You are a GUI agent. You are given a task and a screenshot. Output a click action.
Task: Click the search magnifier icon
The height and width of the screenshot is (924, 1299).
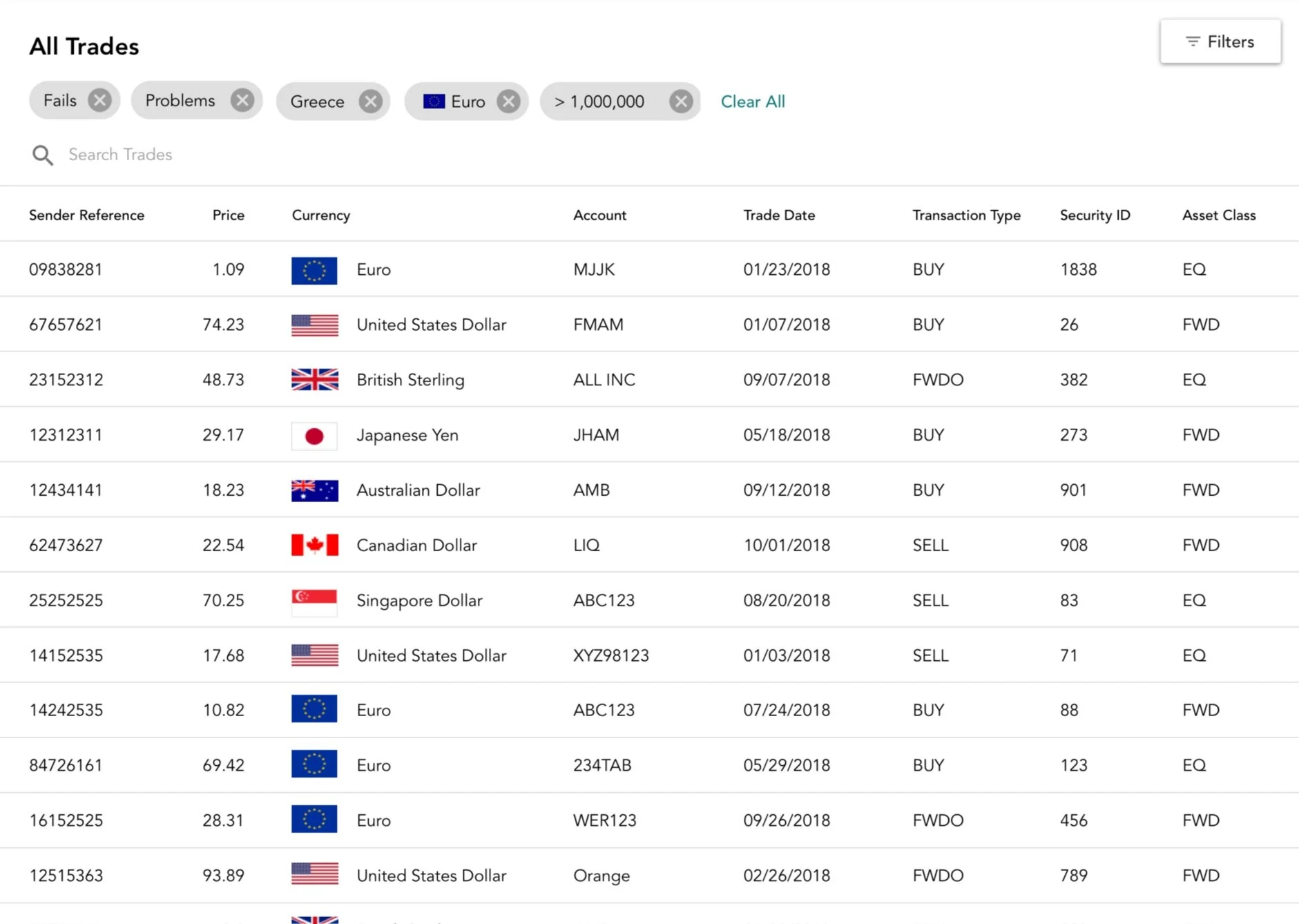(x=43, y=155)
